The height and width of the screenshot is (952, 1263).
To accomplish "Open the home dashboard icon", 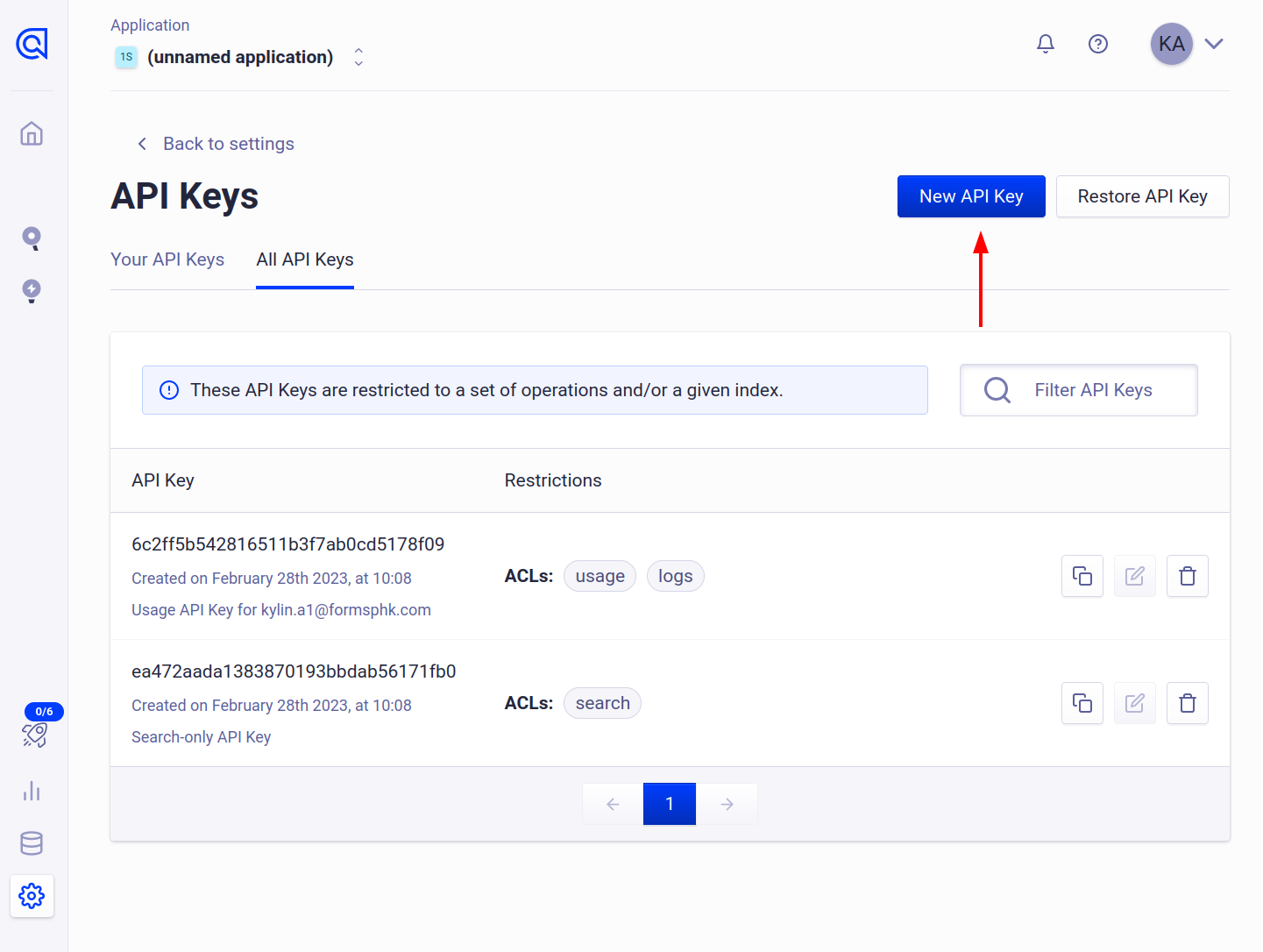I will [32, 133].
